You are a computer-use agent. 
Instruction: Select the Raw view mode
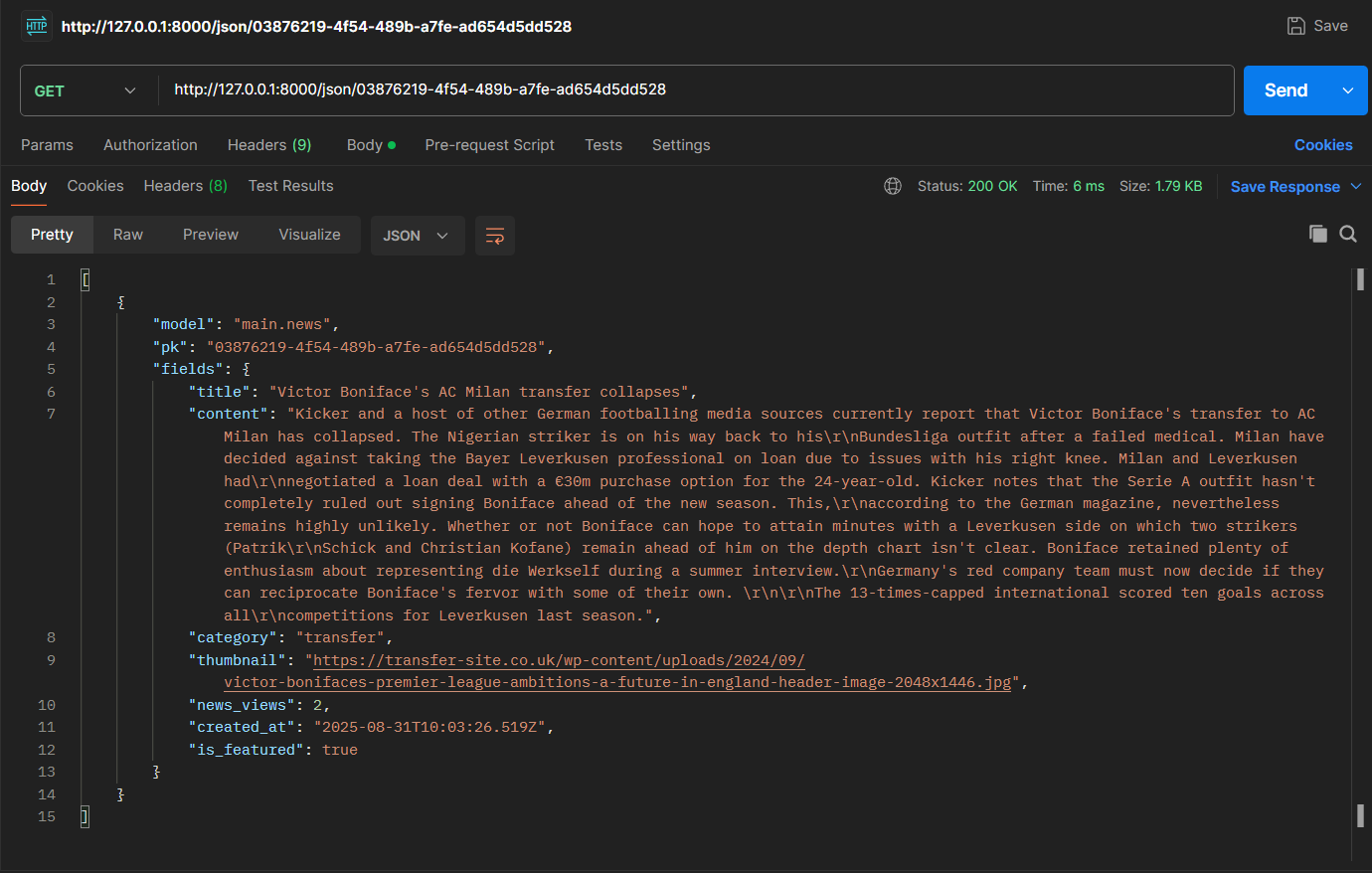(x=128, y=235)
